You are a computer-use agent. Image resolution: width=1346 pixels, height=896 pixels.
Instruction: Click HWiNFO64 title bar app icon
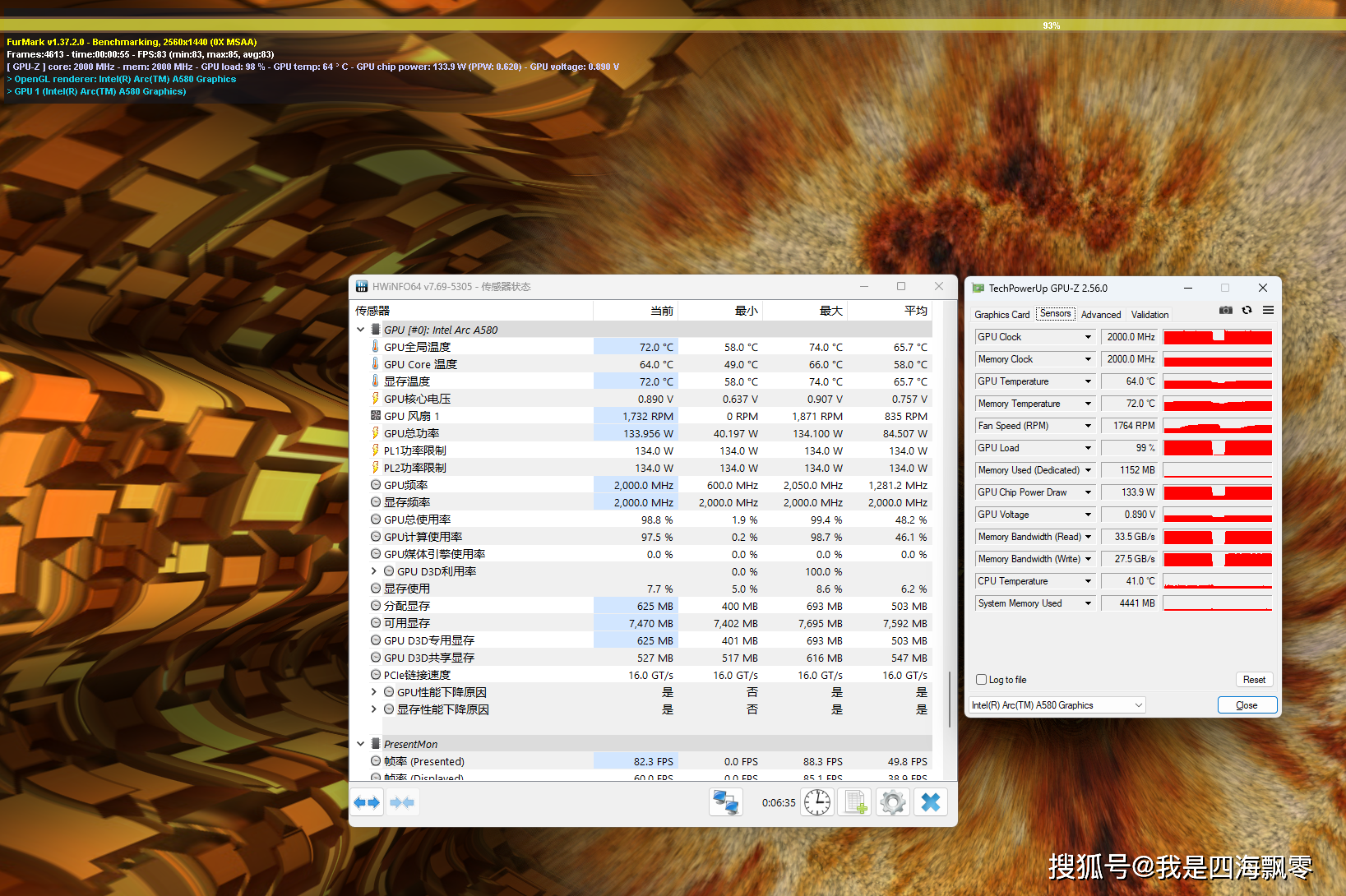tap(362, 287)
